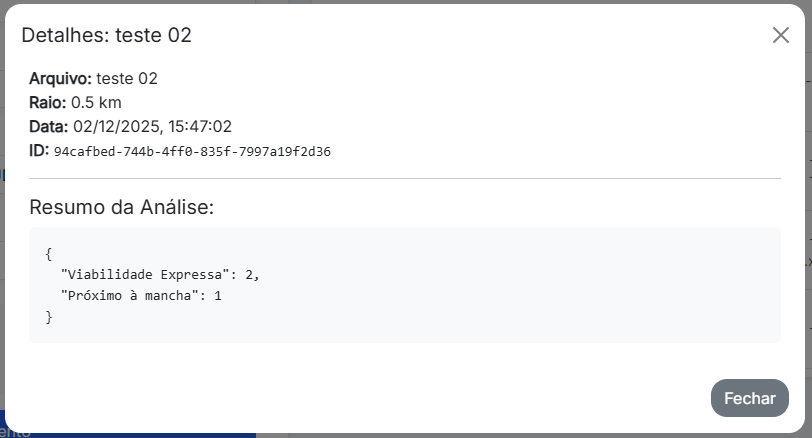Select the file name value beside Arquivo
Viewport: 812px width, 438px height.
pos(127,78)
